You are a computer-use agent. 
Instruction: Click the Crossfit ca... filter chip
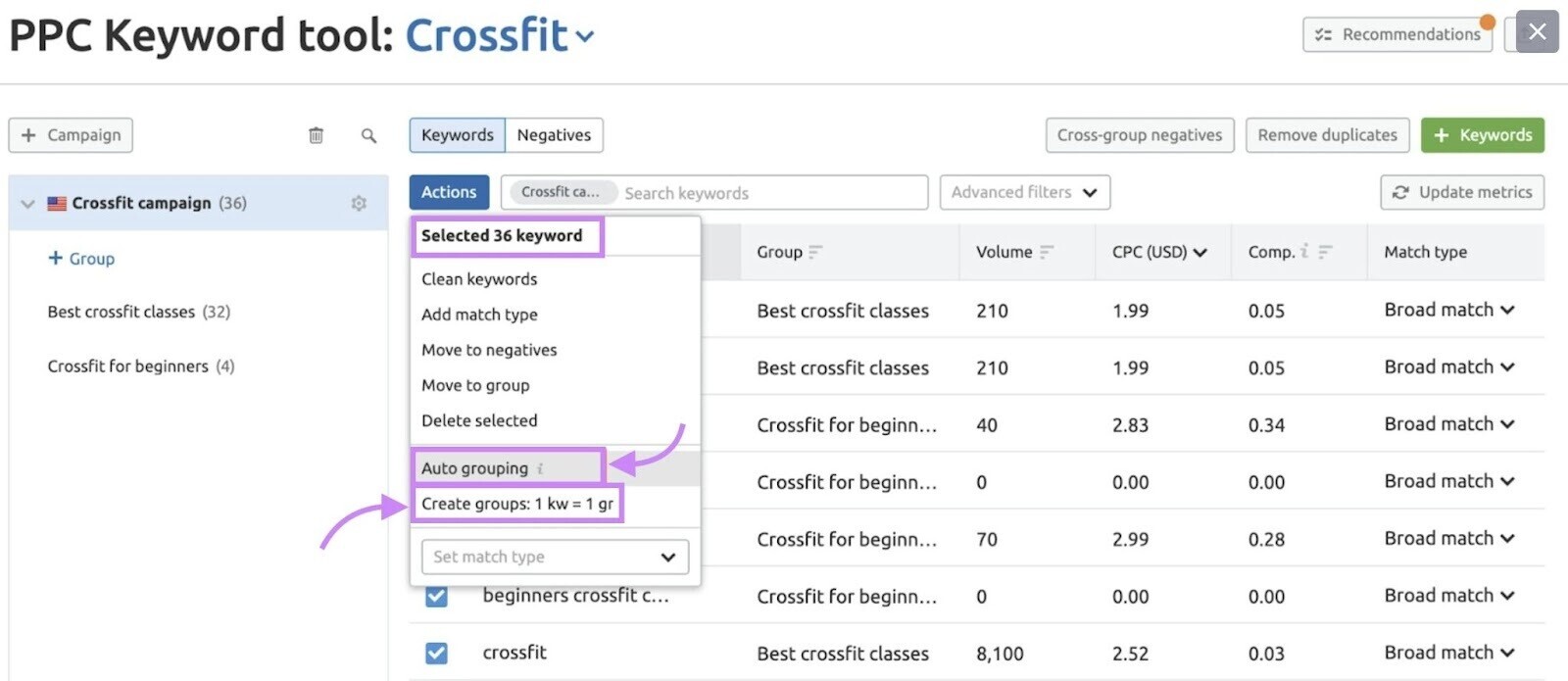coord(563,192)
